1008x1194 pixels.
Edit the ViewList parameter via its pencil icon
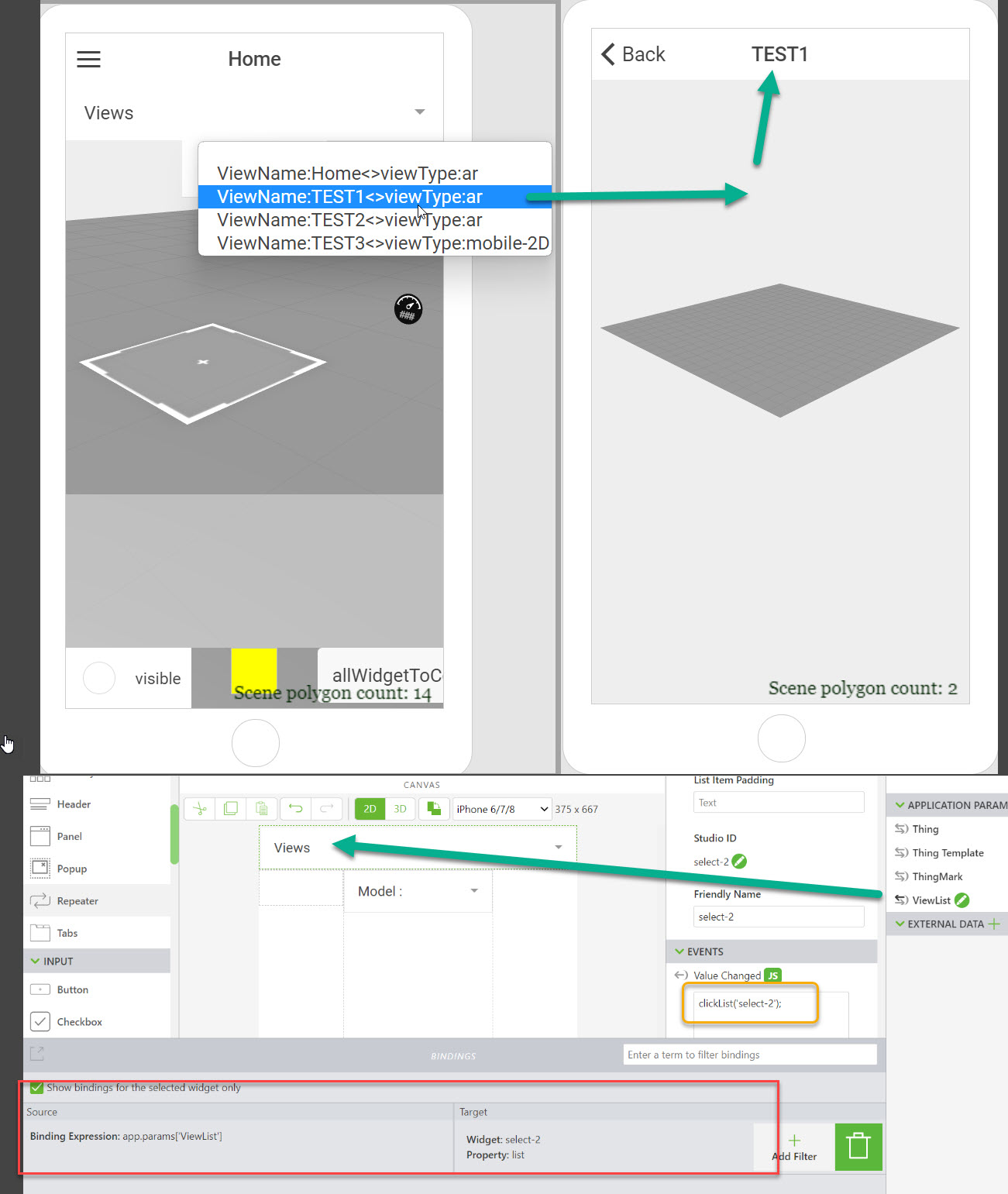tap(961, 900)
